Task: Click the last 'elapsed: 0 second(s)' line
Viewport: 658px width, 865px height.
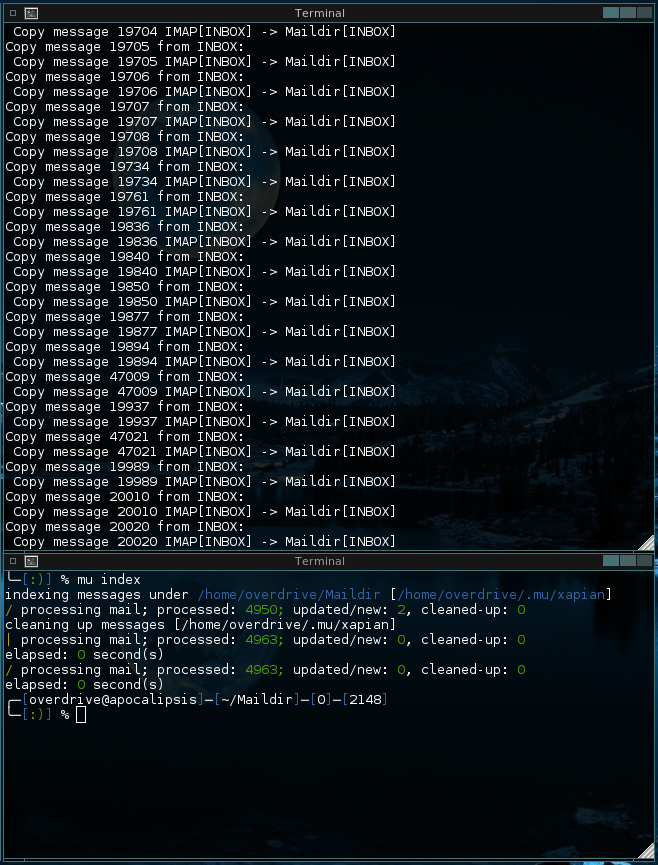Action: [x=84, y=685]
